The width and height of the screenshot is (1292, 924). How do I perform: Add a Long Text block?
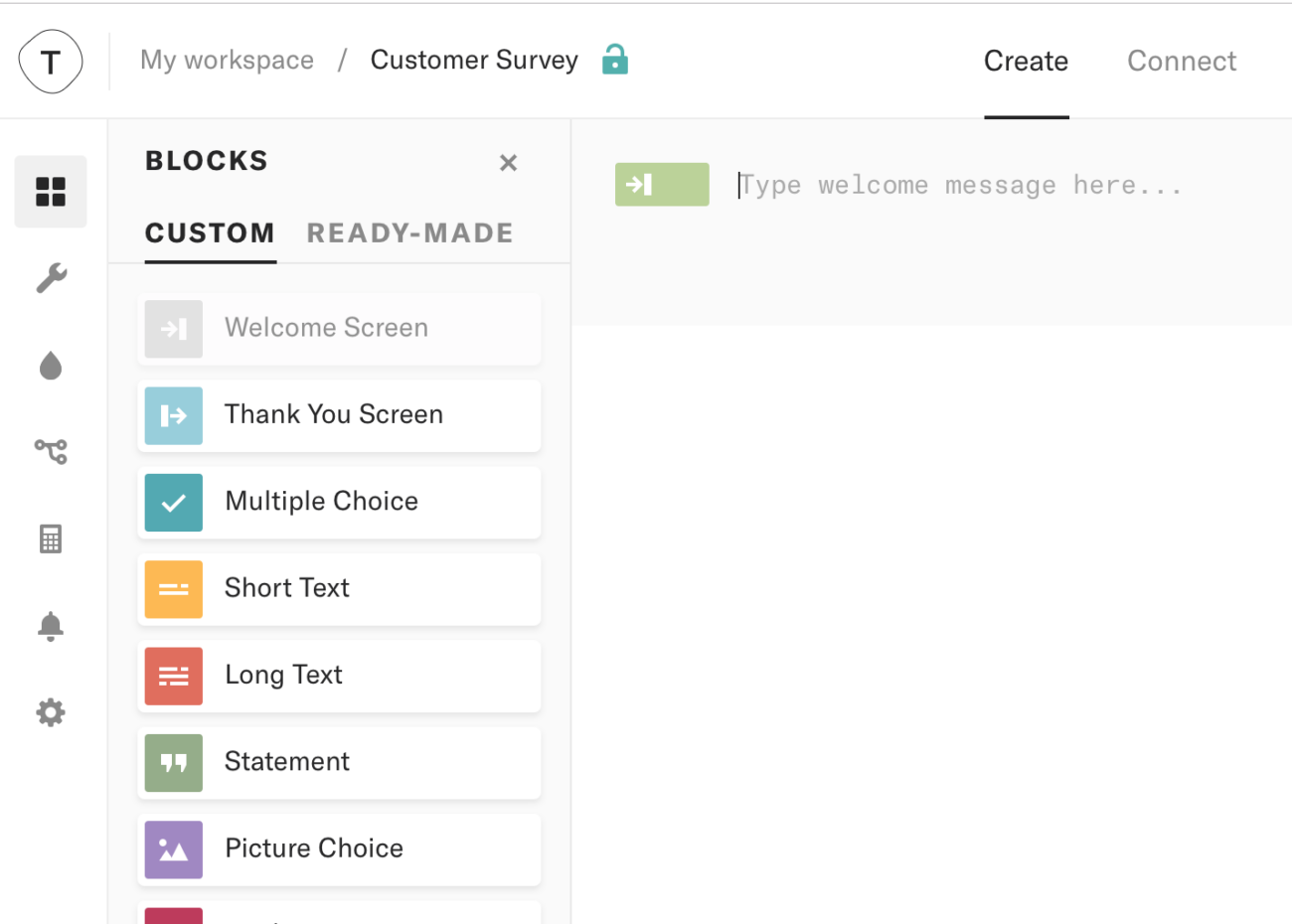click(x=339, y=677)
